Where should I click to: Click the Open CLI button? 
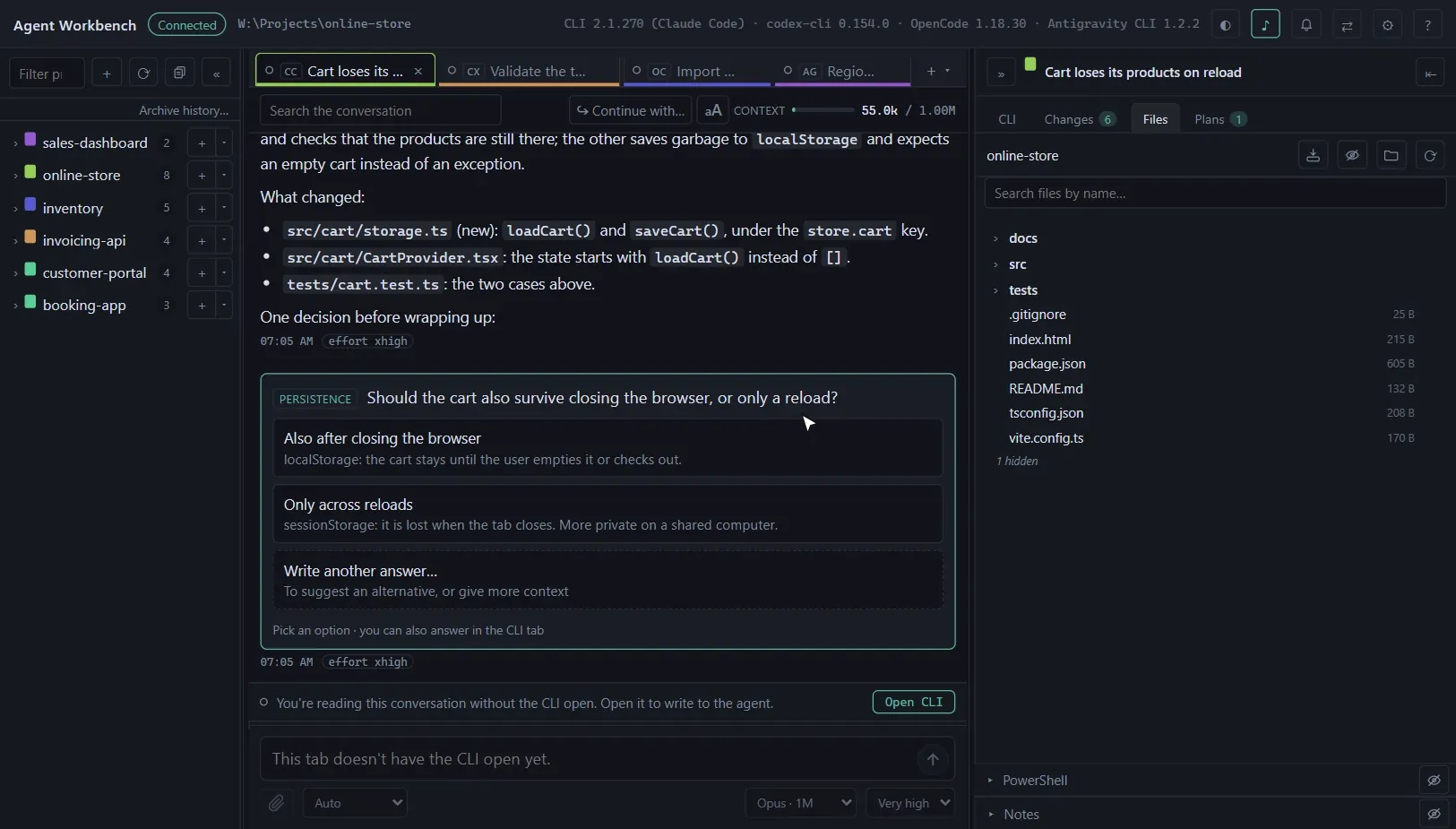pos(914,702)
